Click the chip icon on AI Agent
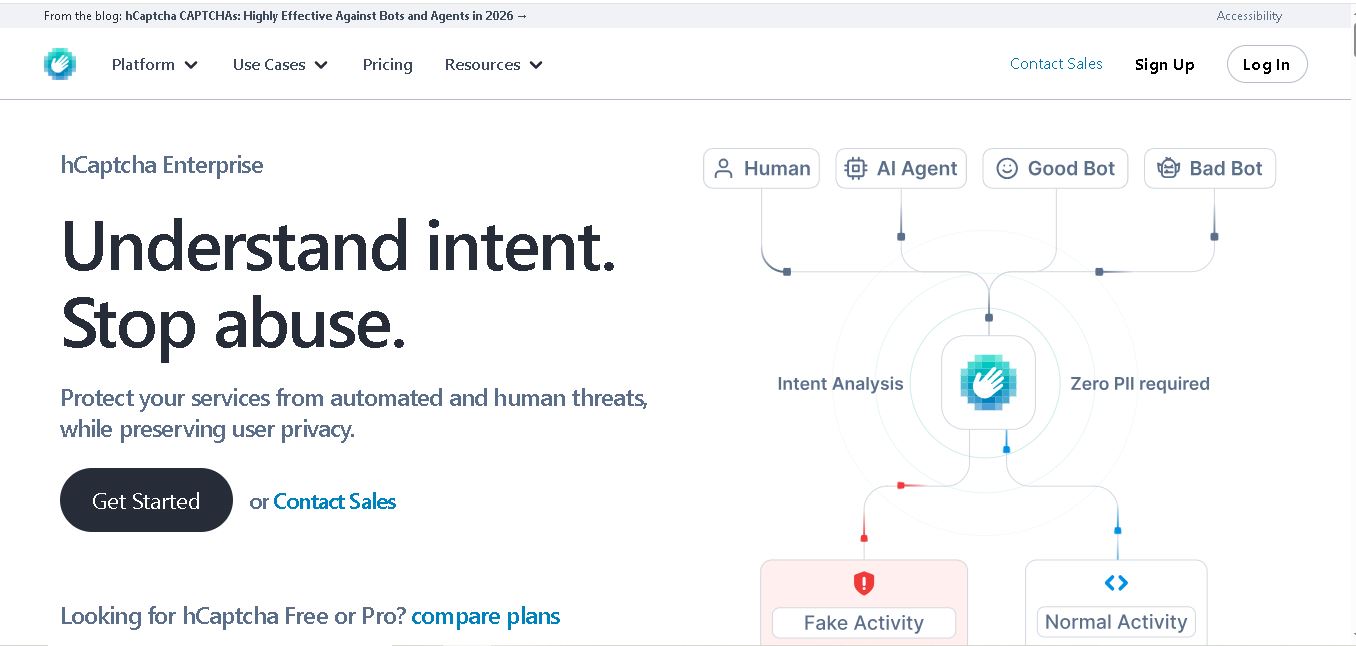The image size is (1356, 646). click(x=856, y=168)
